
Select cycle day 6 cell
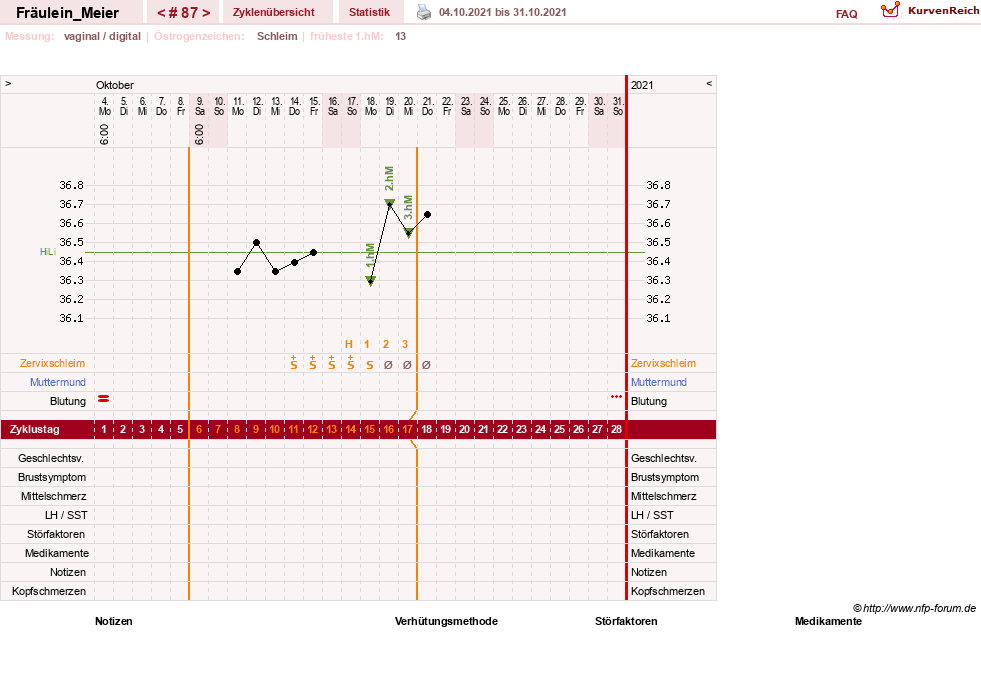199,430
